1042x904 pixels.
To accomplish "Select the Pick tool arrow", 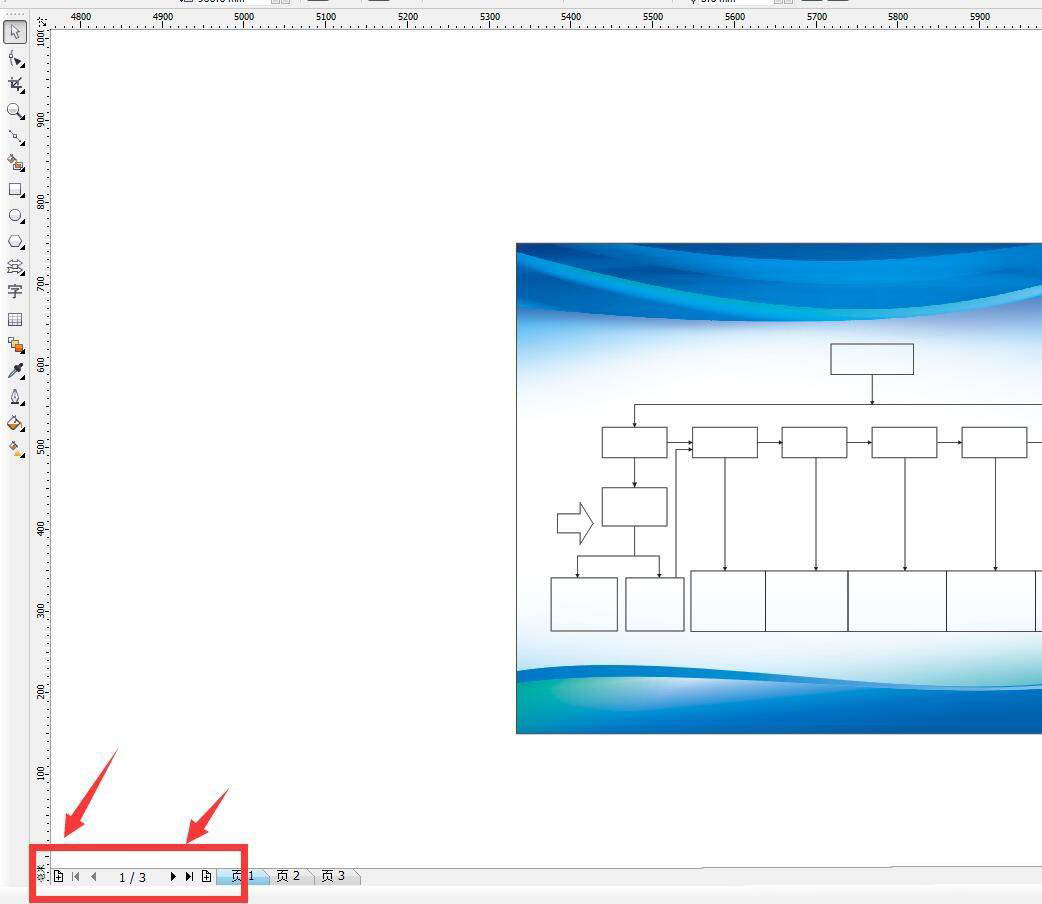I will point(15,33).
